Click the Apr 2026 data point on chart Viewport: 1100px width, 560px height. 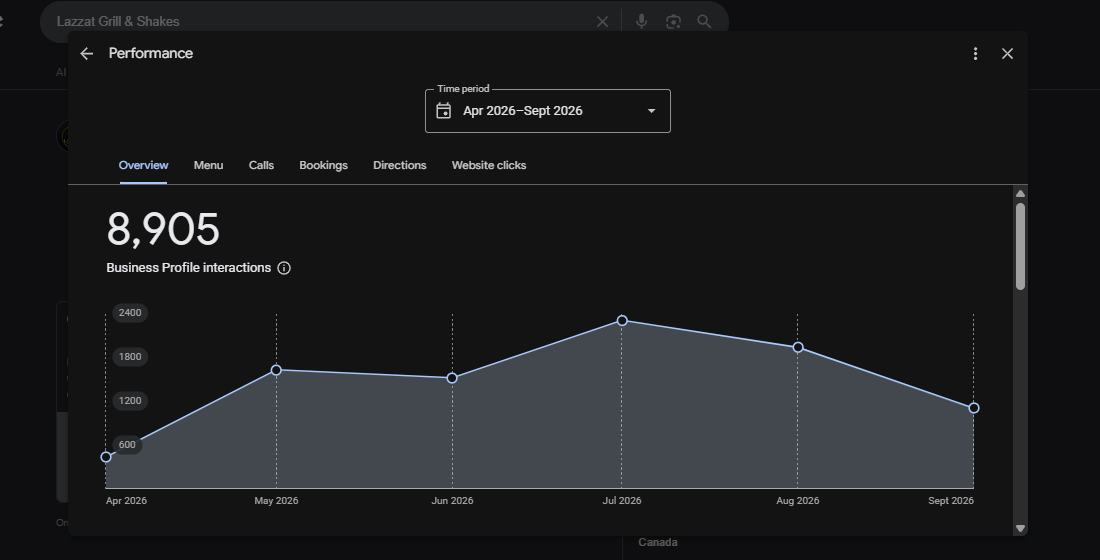pyautogui.click(x=106, y=457)
